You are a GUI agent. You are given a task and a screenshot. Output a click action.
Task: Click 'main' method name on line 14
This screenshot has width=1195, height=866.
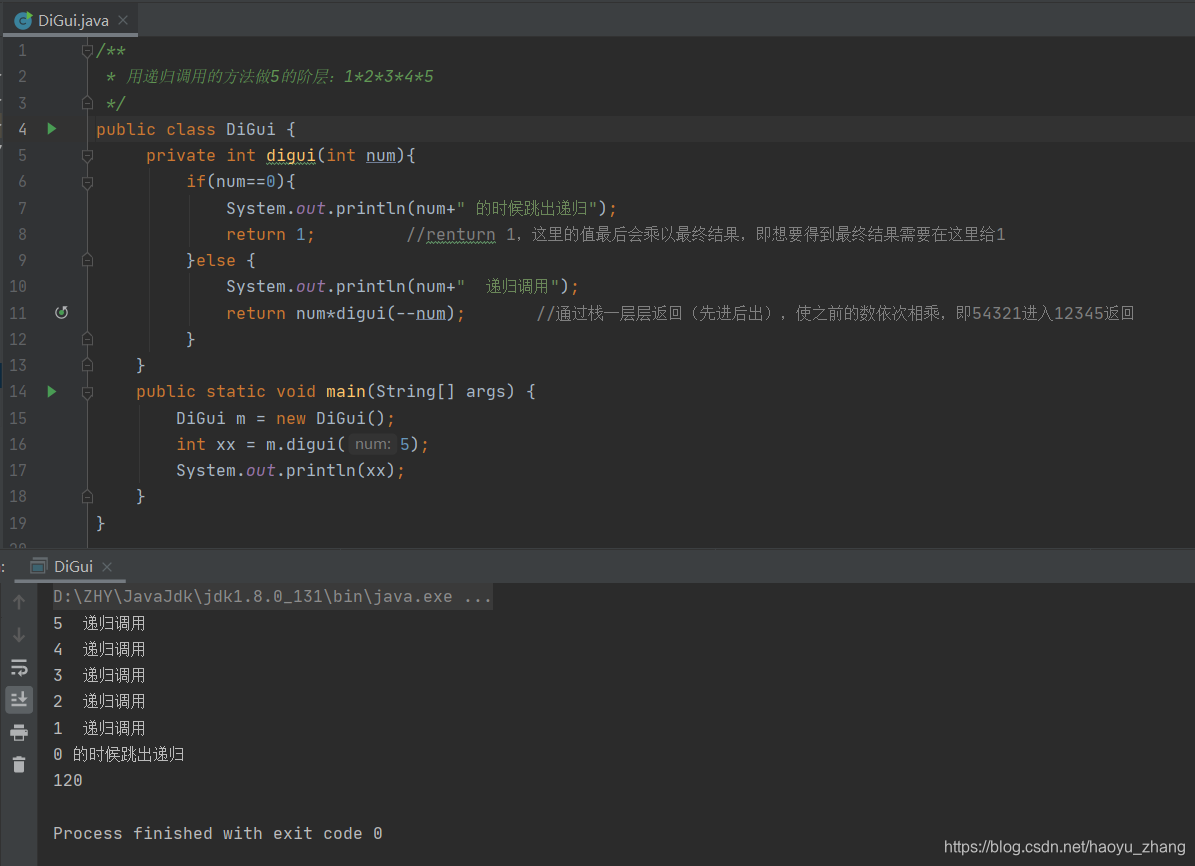346,391
